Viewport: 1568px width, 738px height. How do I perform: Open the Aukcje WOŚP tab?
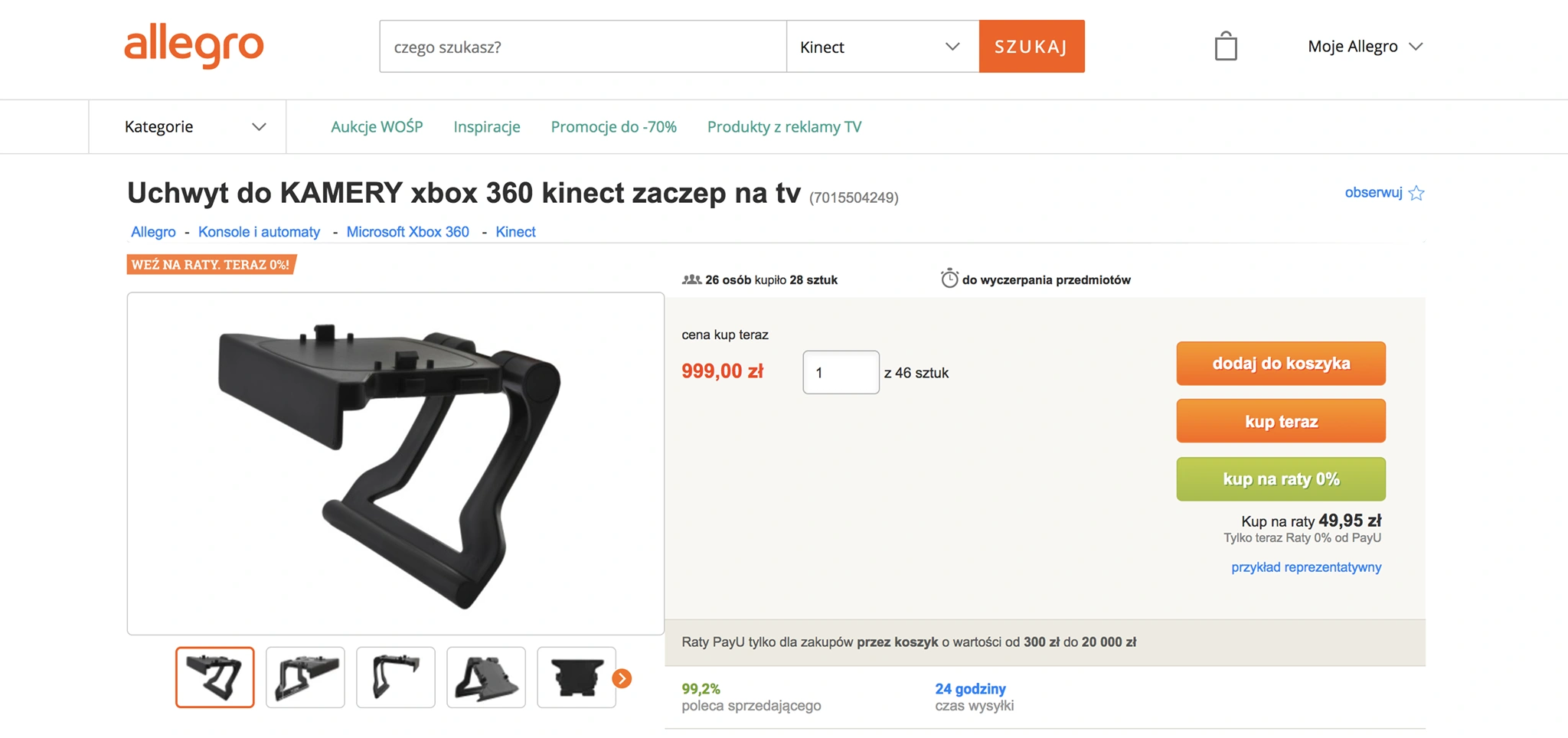point(377,126)
